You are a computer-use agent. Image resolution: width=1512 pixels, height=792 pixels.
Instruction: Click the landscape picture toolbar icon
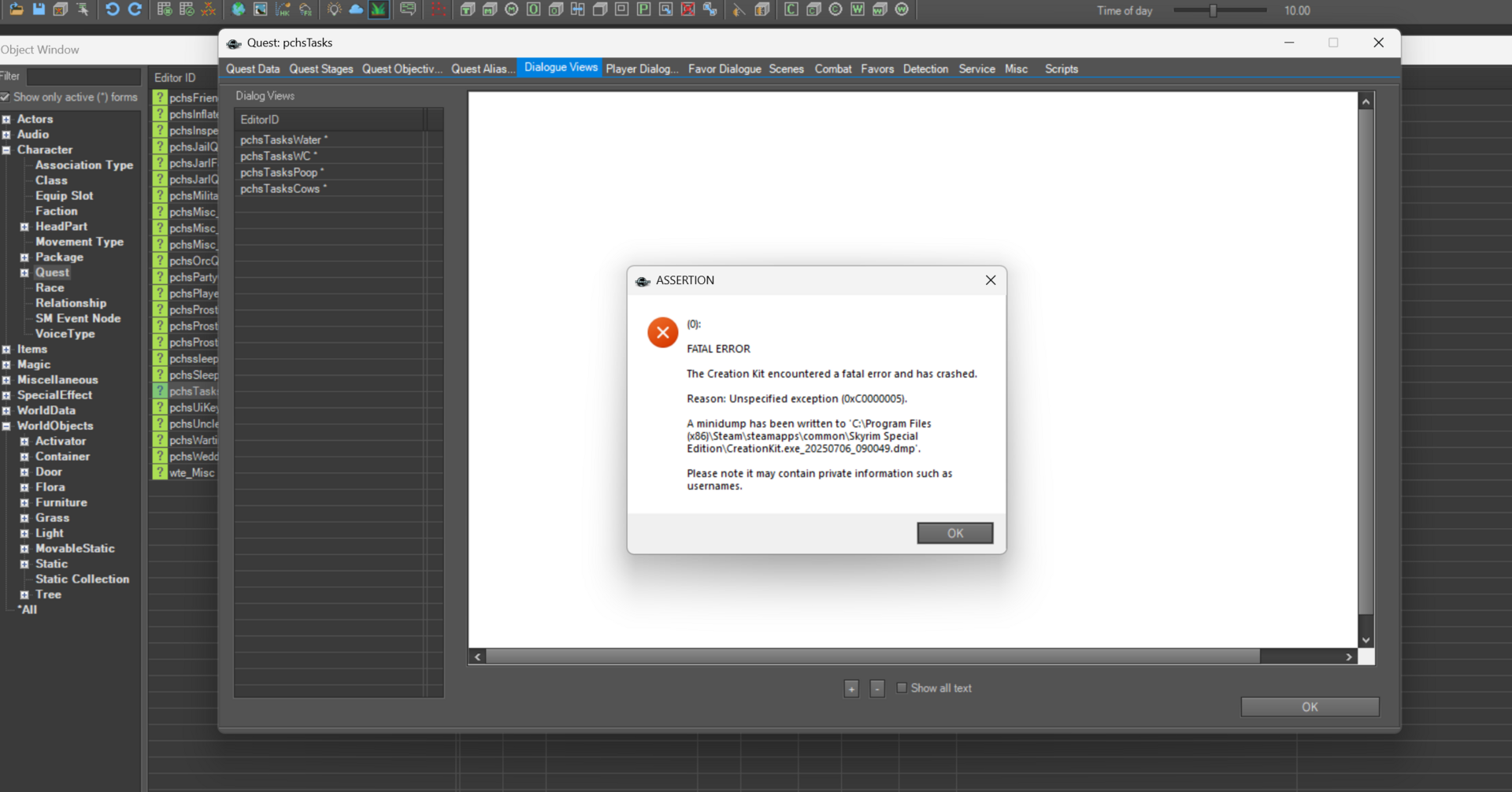click(260, 9)
